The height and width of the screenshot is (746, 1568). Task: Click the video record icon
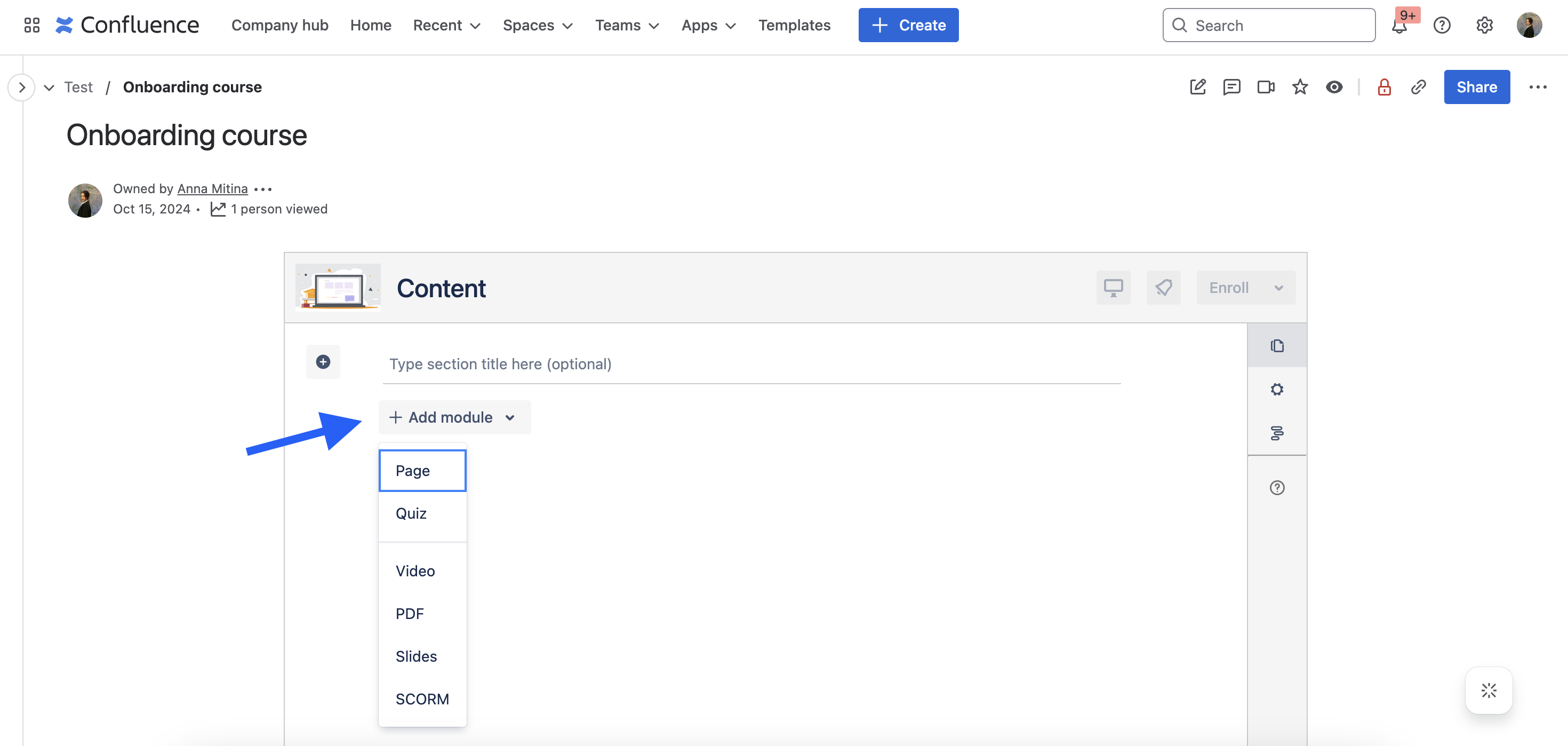tap(1266, 87)
